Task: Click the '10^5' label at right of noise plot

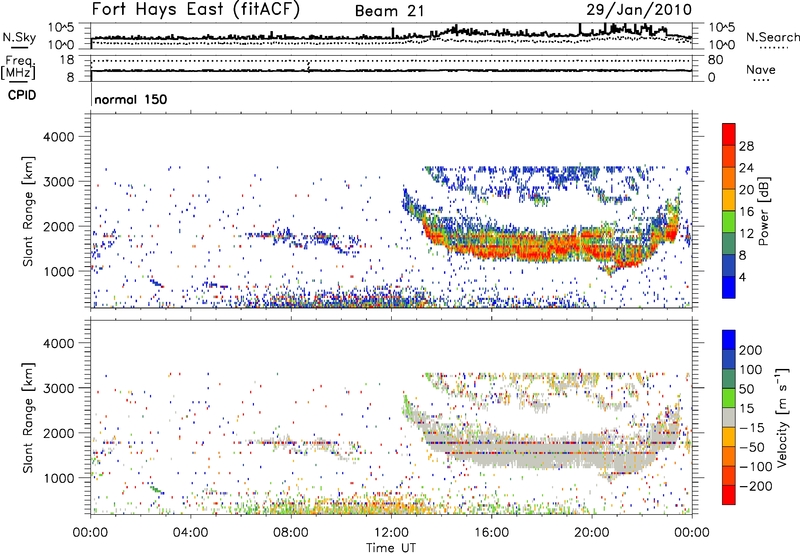Action: point(722,27)
